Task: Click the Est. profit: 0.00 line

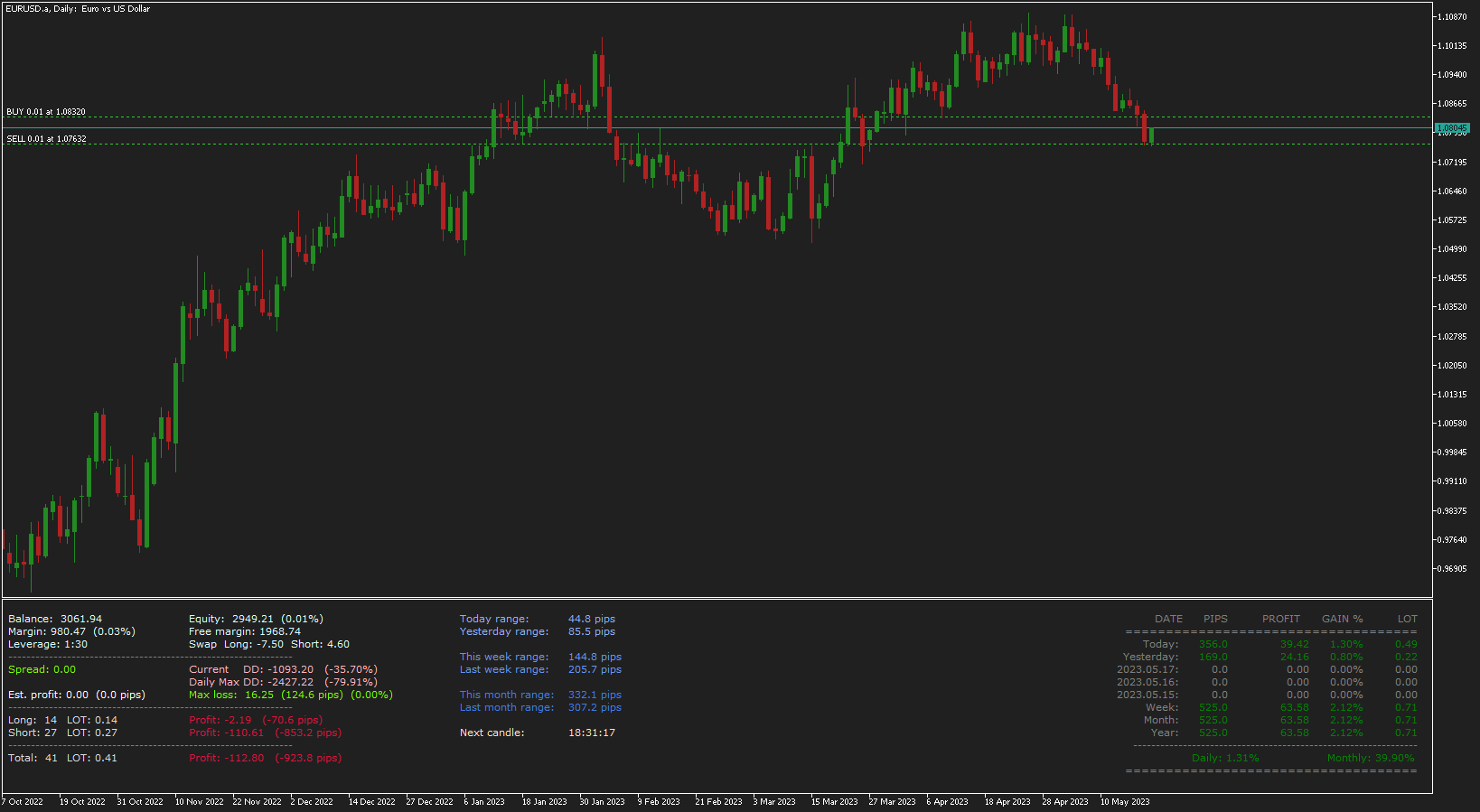Action: 77,695
